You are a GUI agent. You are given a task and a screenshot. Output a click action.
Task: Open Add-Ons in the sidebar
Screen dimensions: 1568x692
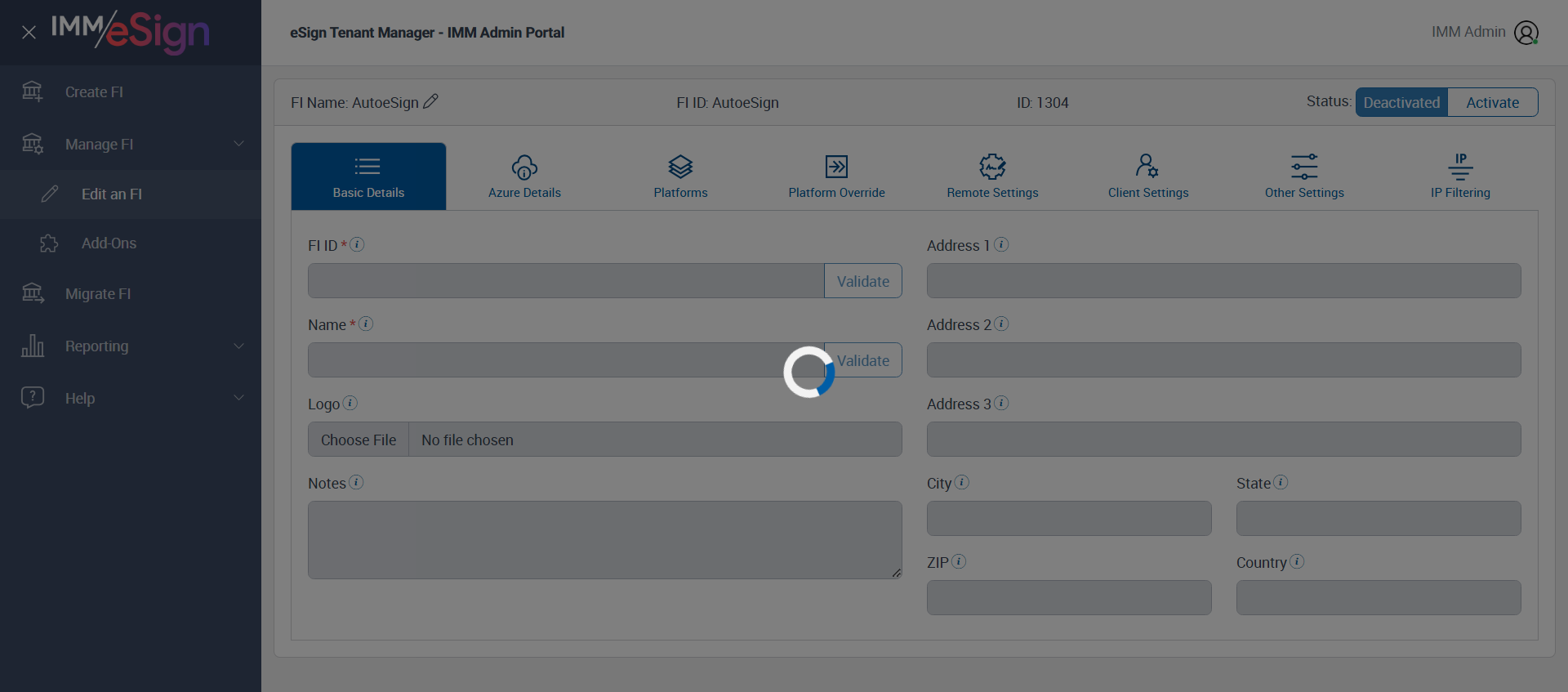coord(131,243)
